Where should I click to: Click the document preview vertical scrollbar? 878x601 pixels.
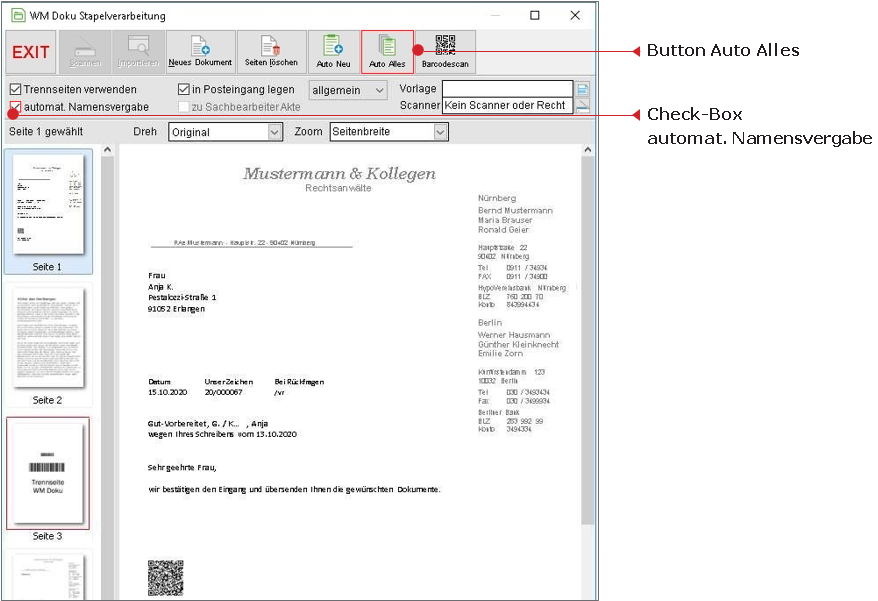[x=587, y=340]
